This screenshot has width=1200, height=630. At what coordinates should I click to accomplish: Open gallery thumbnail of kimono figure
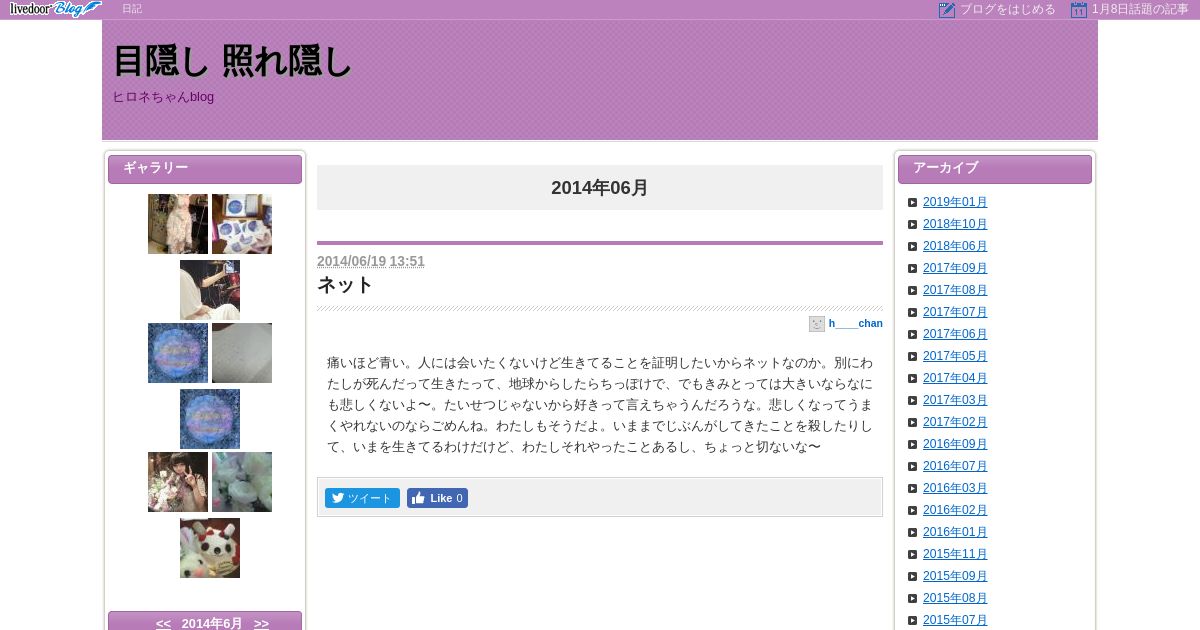pos(178,224)
